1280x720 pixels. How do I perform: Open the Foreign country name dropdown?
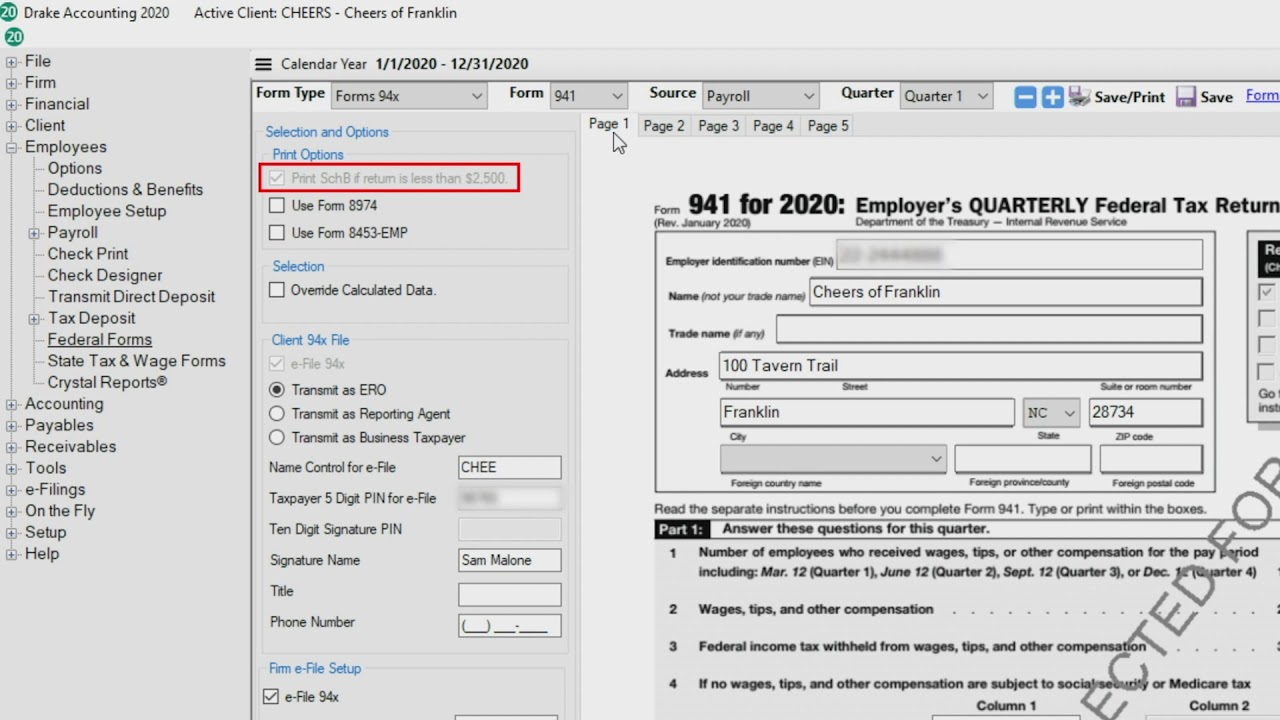(832, 459)
